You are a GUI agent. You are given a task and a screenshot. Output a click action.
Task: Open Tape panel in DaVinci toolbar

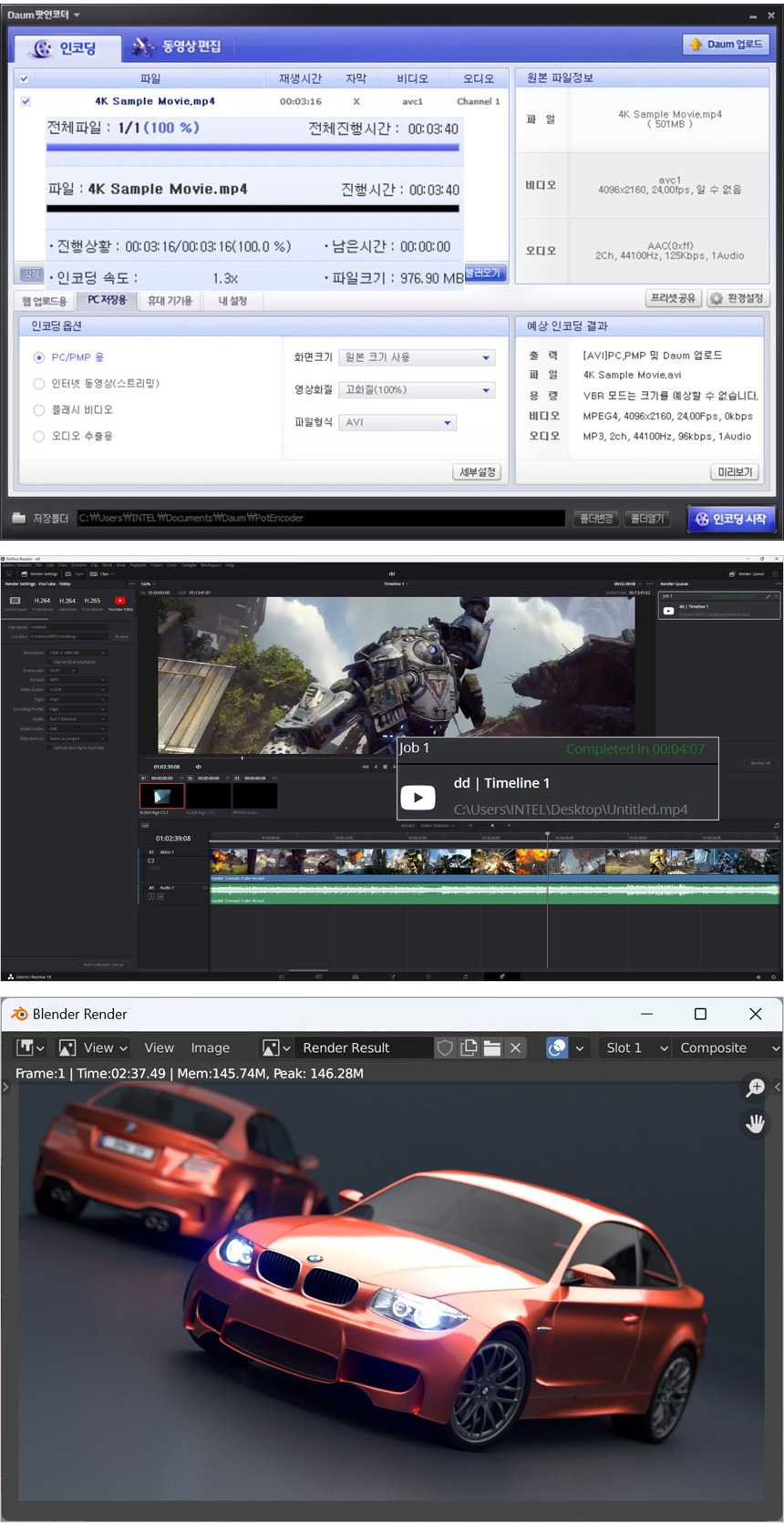pos(75,574)
